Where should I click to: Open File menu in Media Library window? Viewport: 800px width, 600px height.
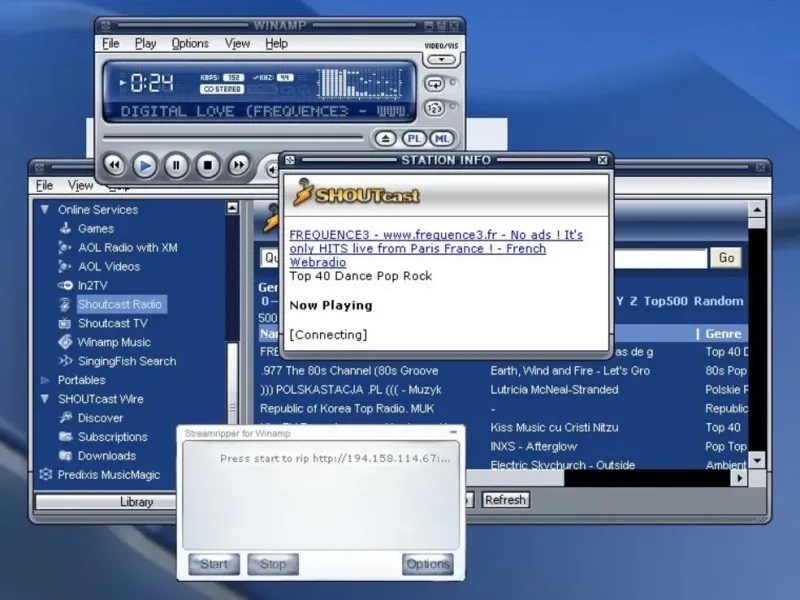click(44, 185)
